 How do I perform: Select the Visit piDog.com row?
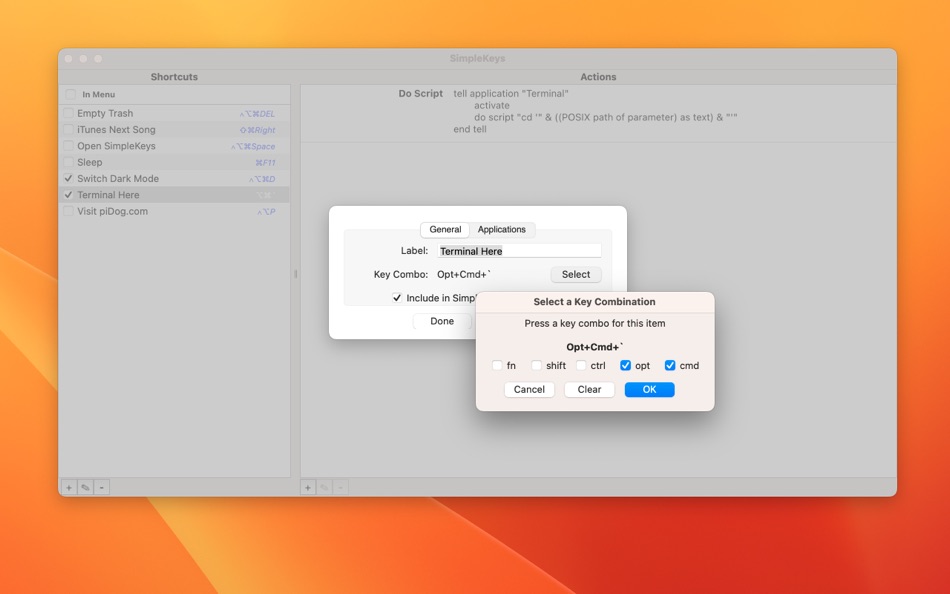tap(174, 212)
